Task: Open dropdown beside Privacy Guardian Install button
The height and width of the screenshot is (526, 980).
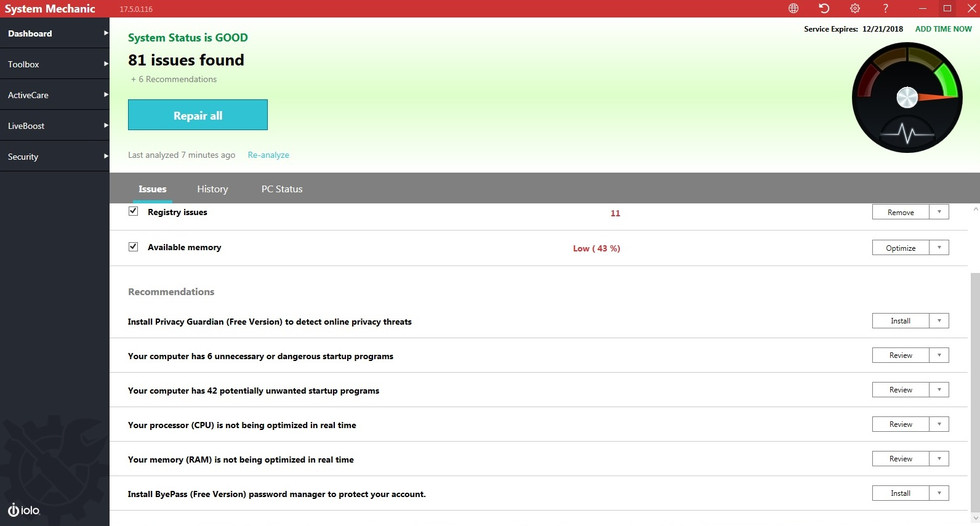Action: [x=939, y=321]
